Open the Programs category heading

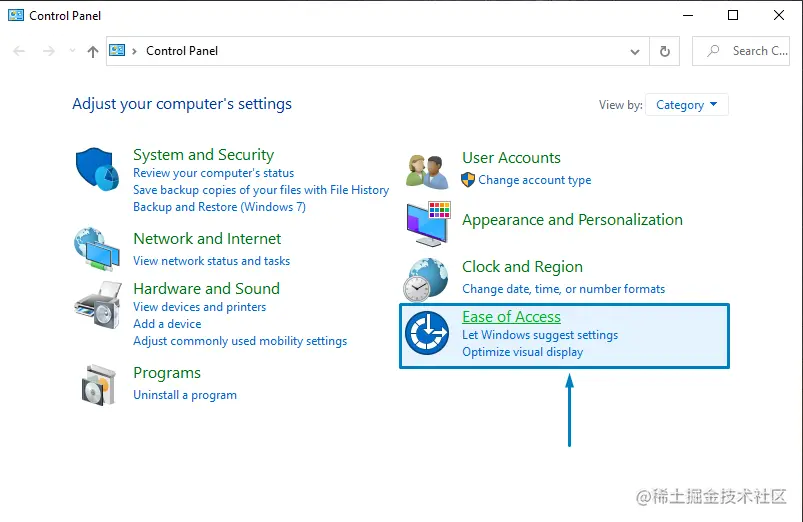coord(167,373)
